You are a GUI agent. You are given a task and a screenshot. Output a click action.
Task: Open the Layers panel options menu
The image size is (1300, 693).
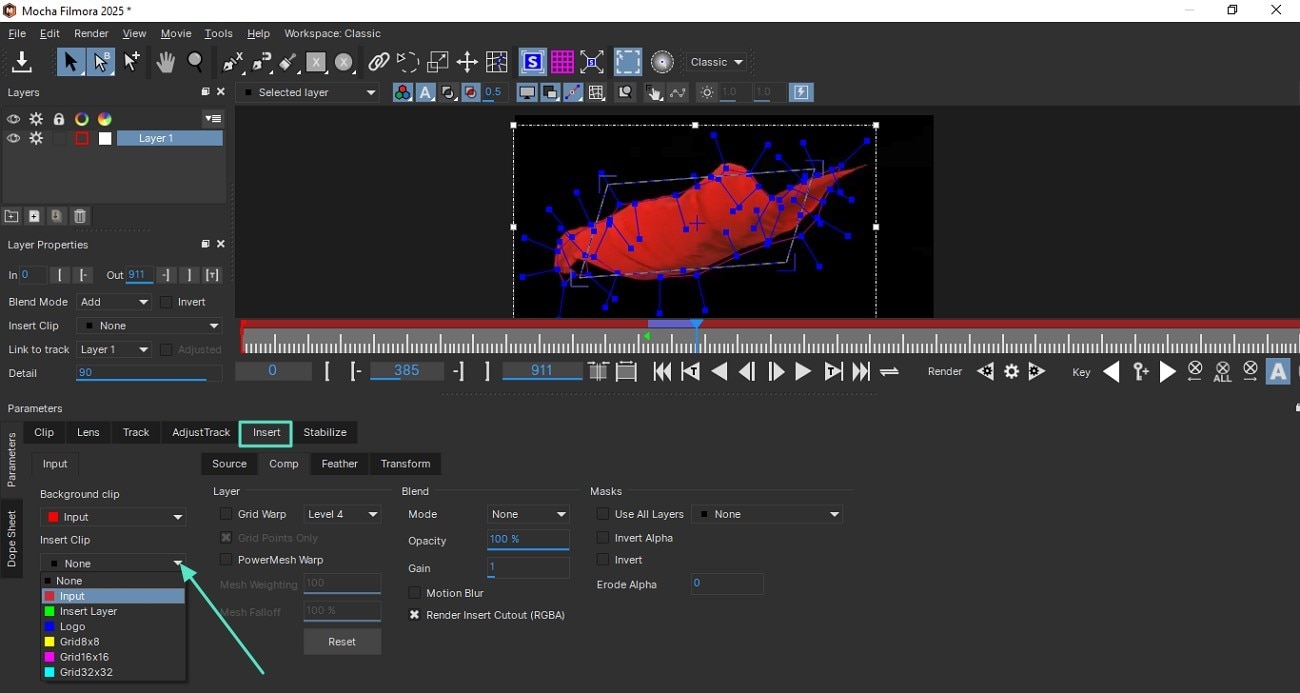coord(213,118)
